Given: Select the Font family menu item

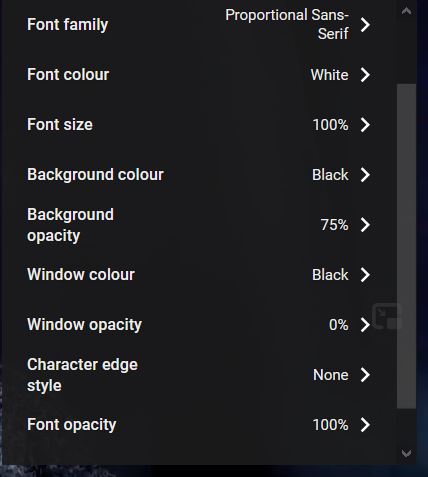Looking at the screenshot, I should [199, 25].
